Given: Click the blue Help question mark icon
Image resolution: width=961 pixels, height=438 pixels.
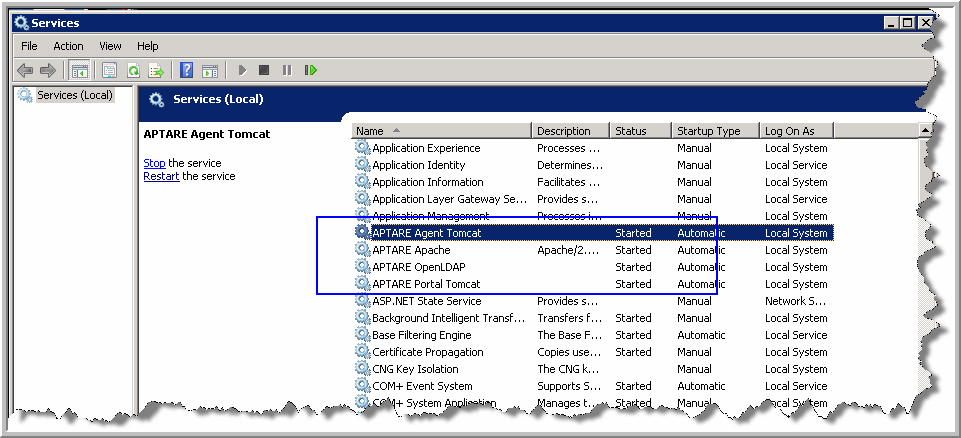Looking at the screenshot, I should coord(186,70).
